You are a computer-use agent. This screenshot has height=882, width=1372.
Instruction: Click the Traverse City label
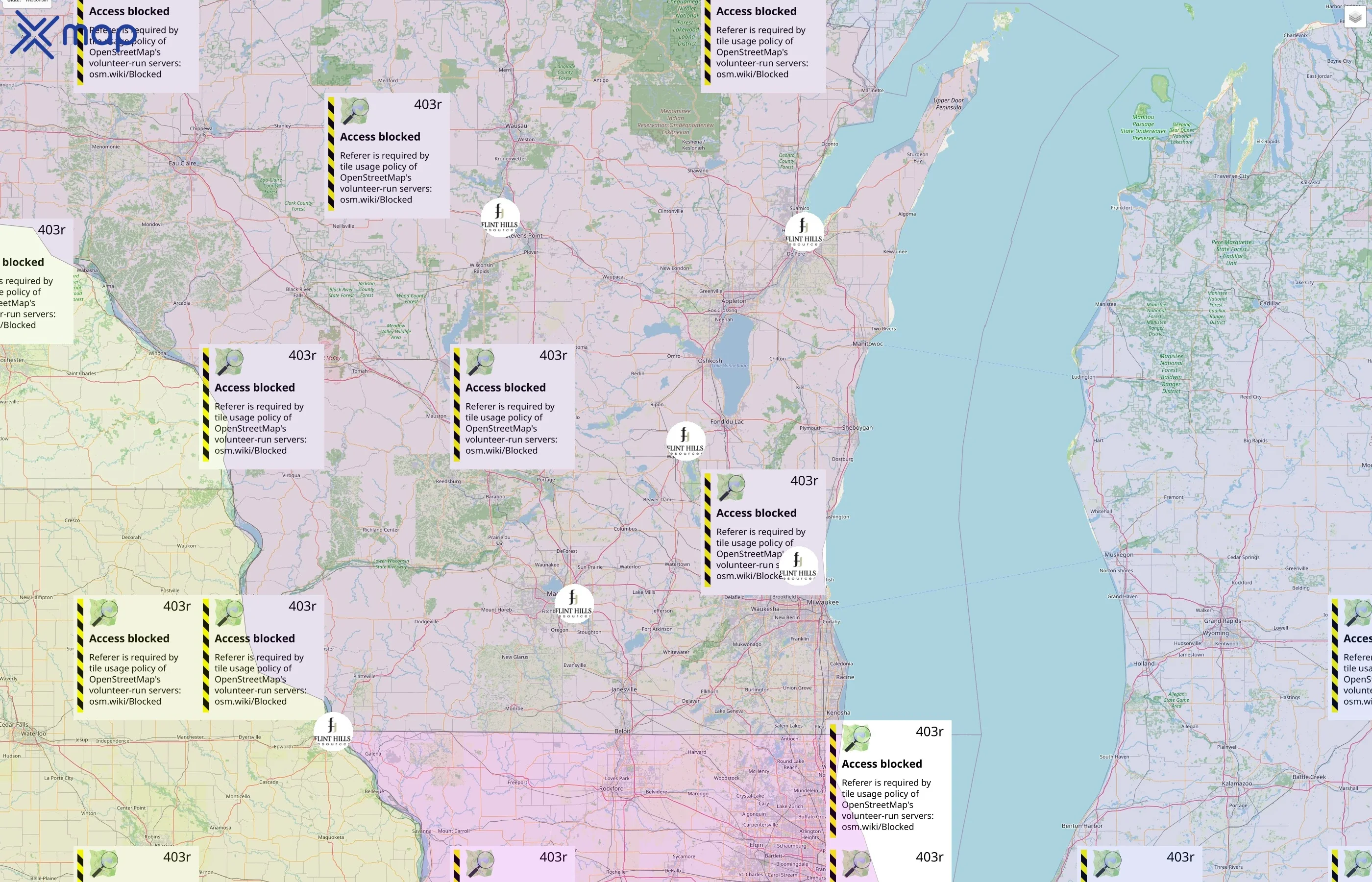point(1232,176)
